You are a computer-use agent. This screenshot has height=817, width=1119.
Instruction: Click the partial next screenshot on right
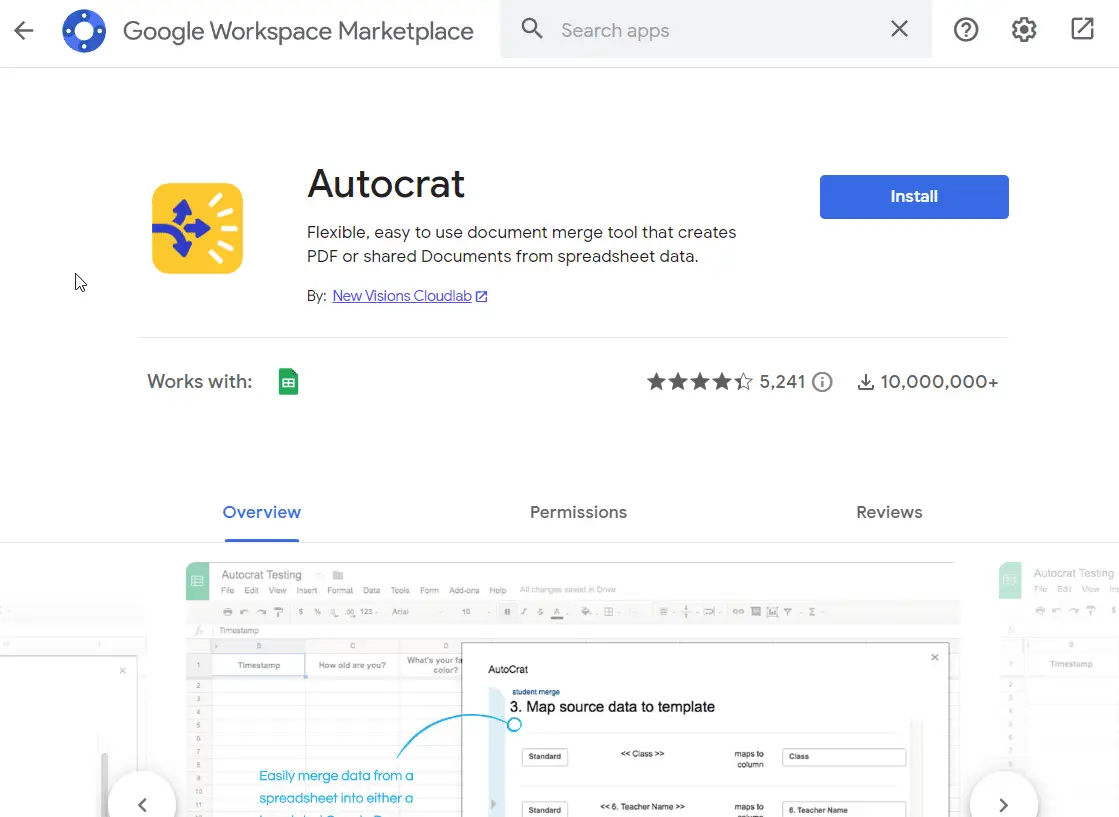pos(1059,689)
